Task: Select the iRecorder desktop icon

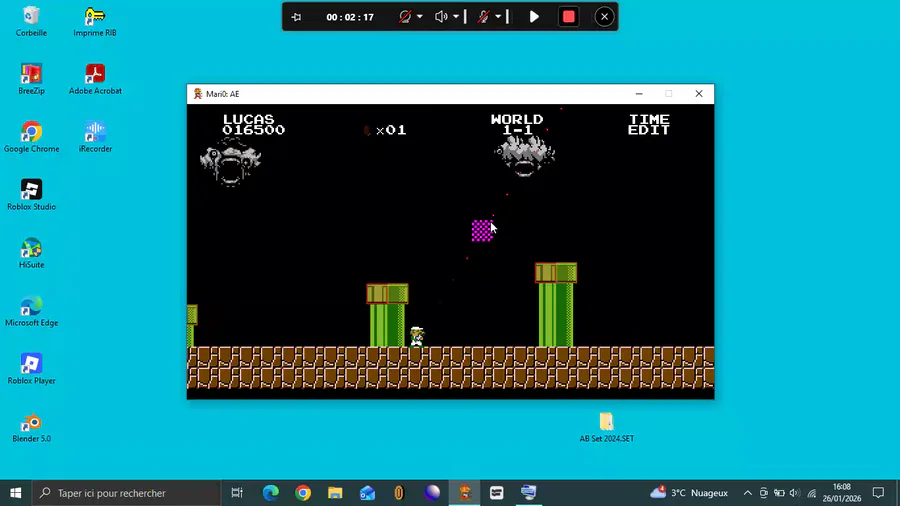Action: (95, 138)
